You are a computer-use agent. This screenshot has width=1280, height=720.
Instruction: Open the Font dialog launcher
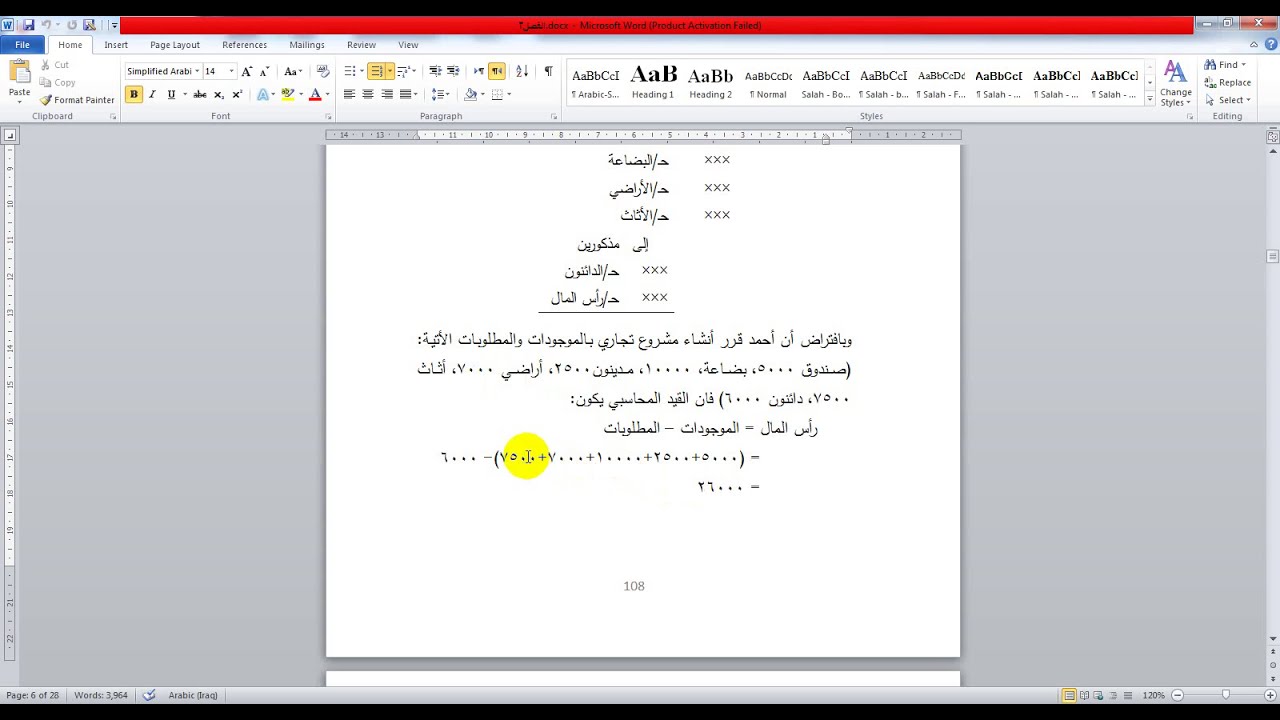click(327, 117)
